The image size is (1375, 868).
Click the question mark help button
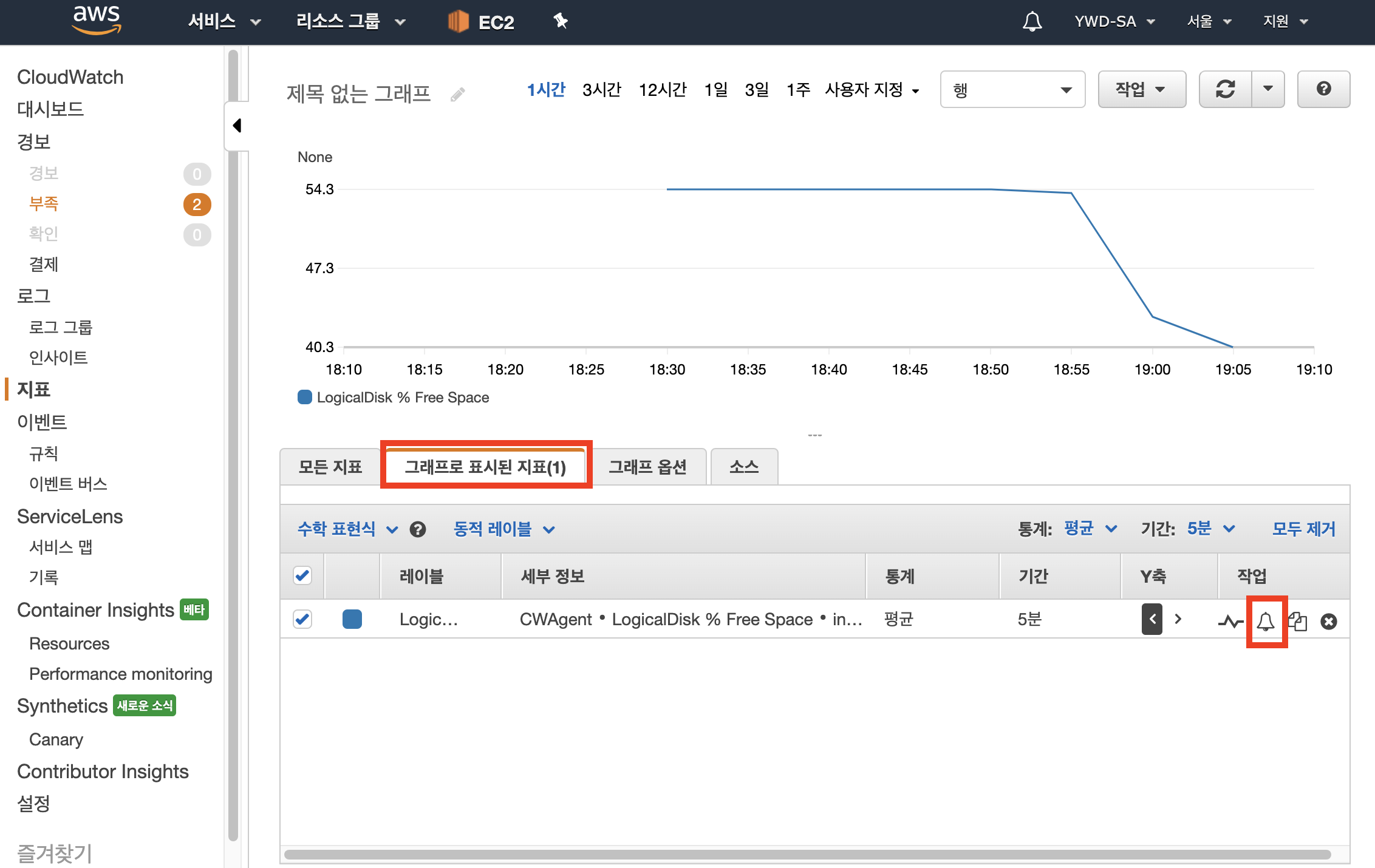[1323, 89]
